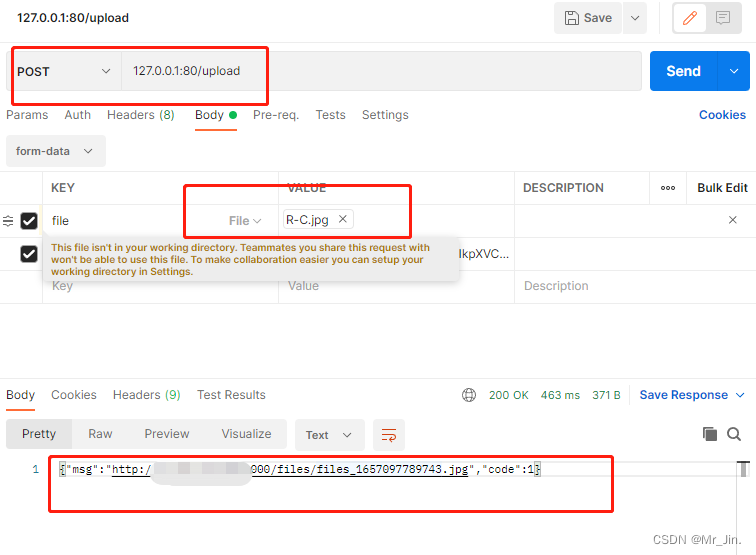Open the POST method dropdown

[x=64, y=72]
